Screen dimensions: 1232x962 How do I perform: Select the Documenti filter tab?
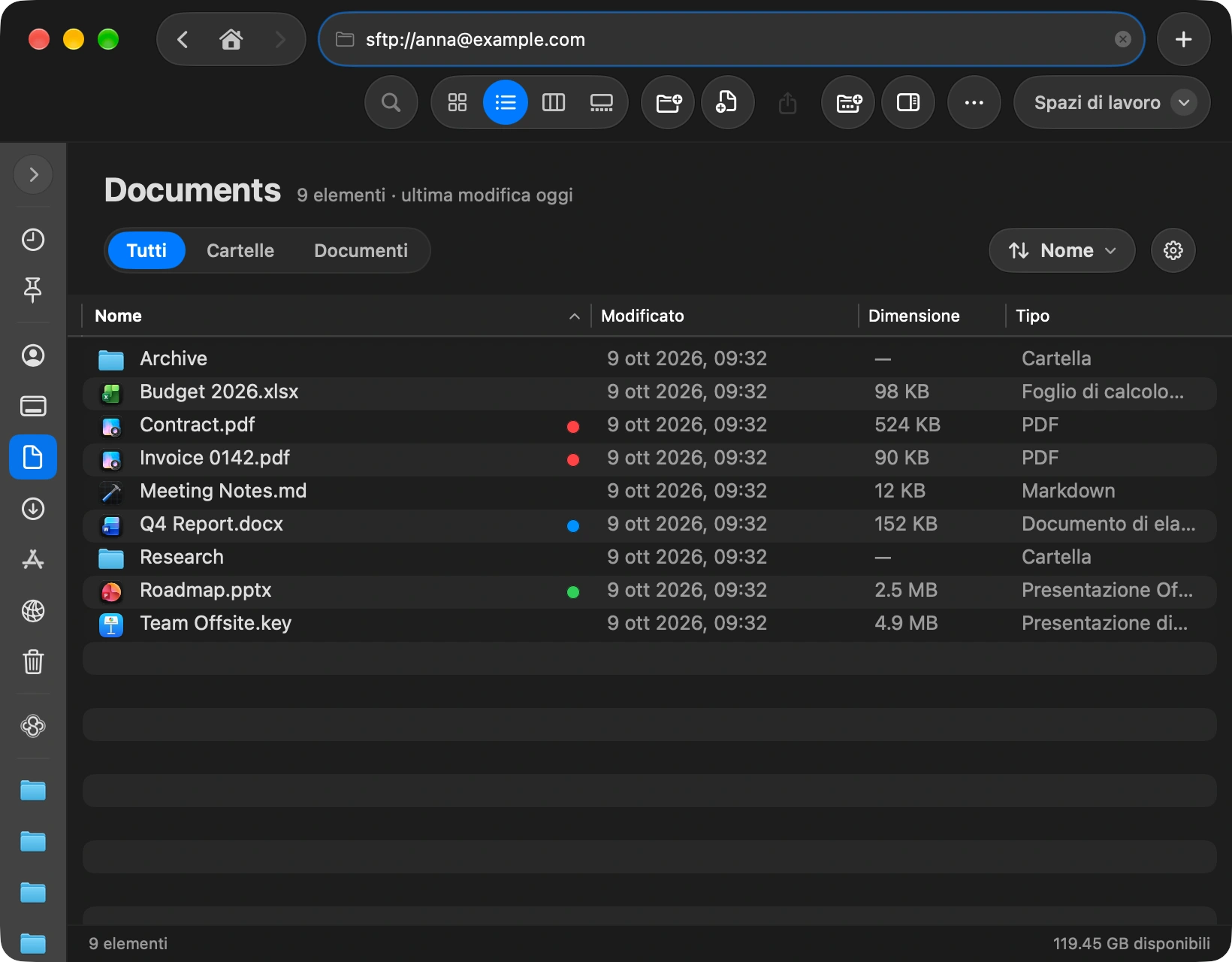[361, 250]
